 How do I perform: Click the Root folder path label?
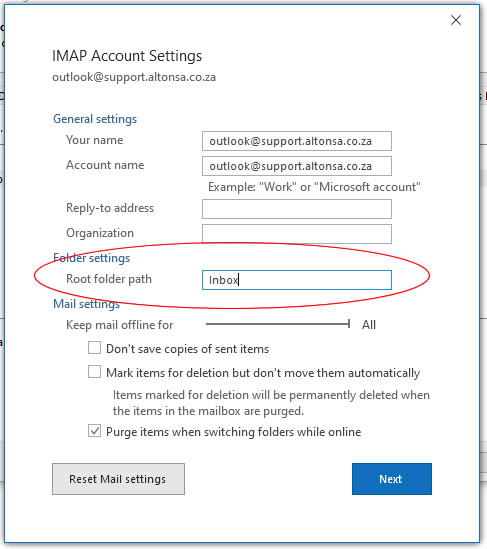pyautogui.click(x=109, y=279)
